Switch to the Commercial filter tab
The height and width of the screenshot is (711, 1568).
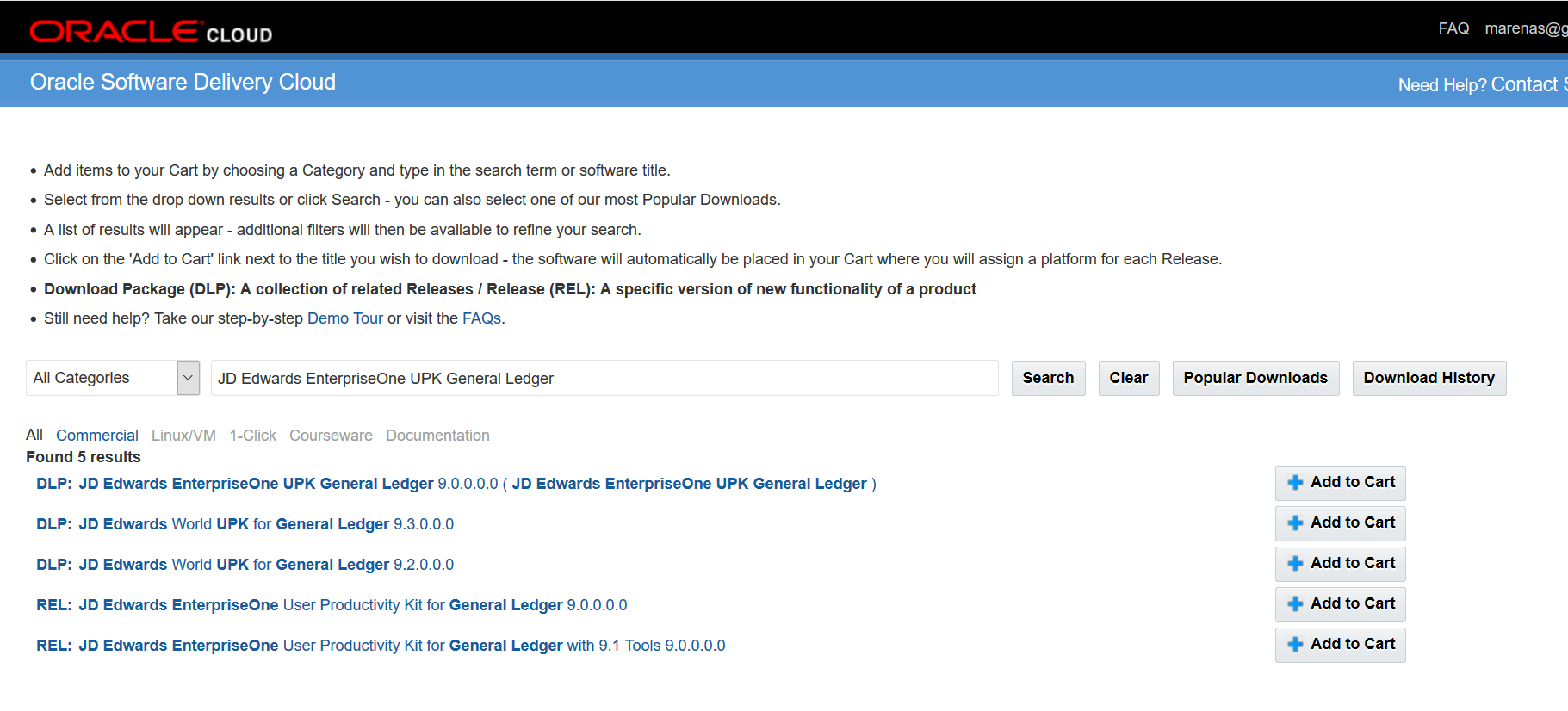(97, 436)
